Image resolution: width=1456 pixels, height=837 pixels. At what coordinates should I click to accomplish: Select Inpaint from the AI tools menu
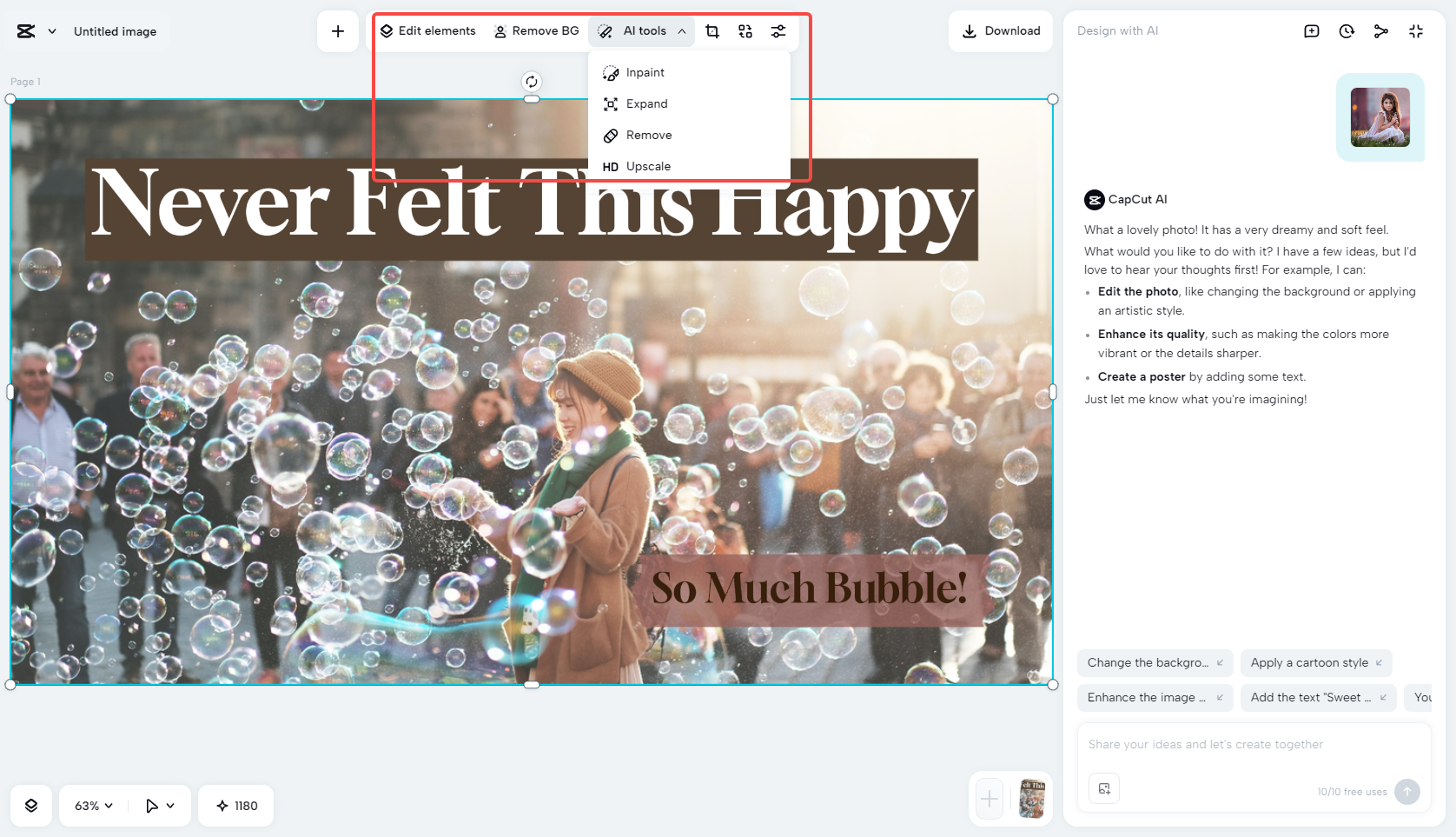645,72
